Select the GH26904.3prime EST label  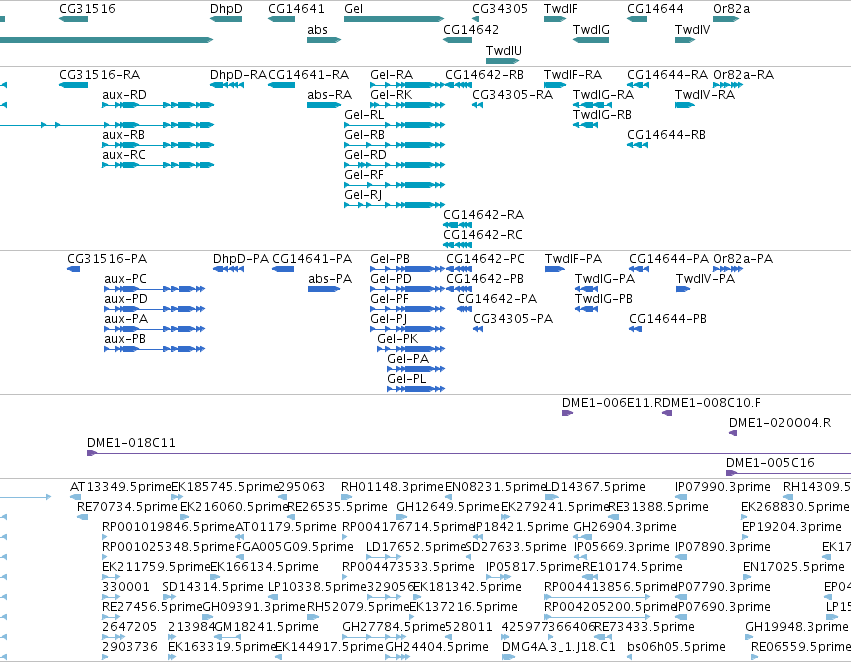point(625,527)
